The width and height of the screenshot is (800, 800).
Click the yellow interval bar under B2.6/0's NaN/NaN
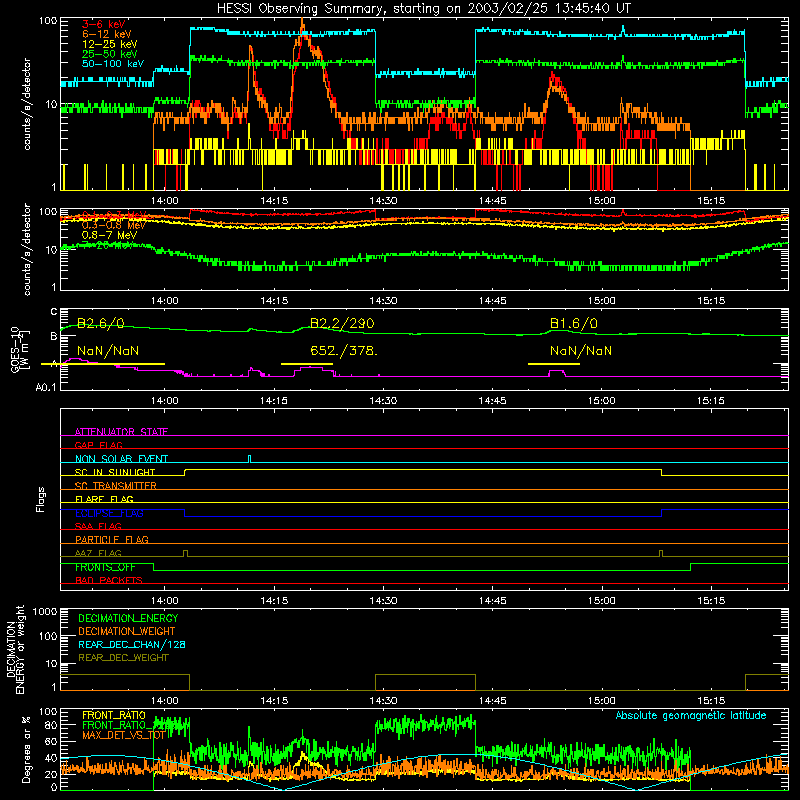pos(103,364)
